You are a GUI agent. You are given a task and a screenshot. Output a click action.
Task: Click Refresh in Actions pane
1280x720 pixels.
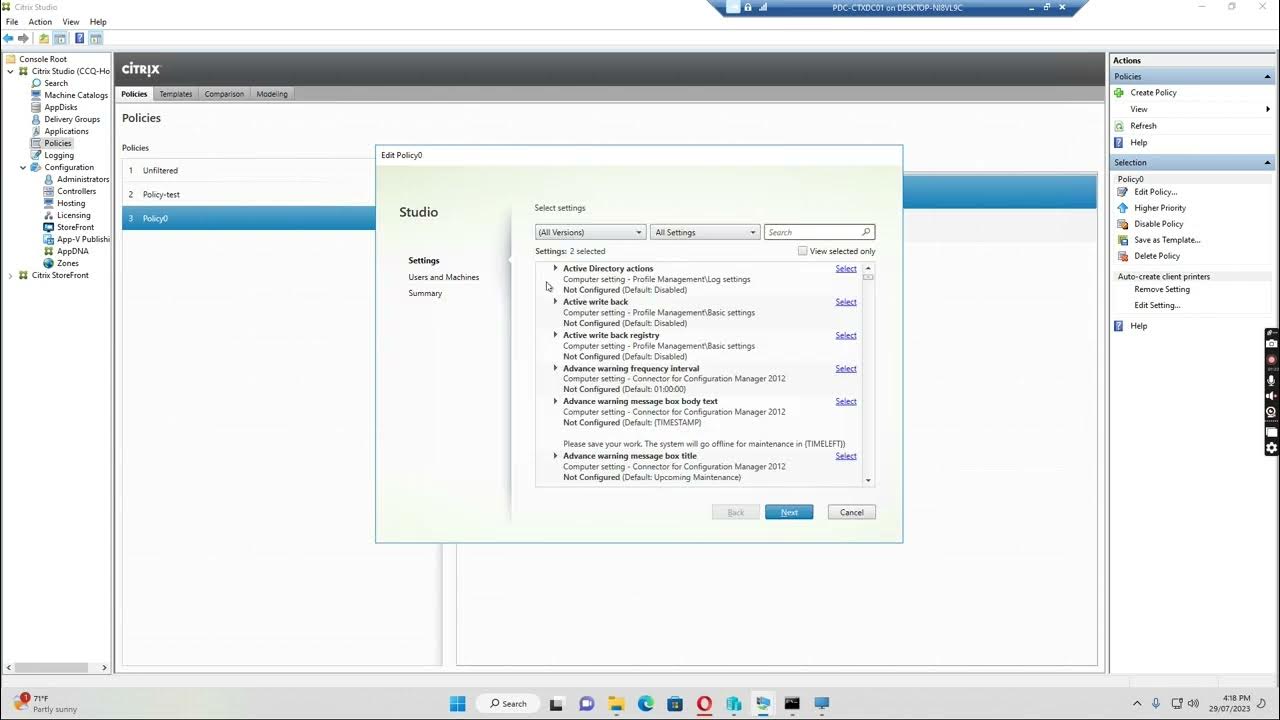click(x=1143, y=126)
